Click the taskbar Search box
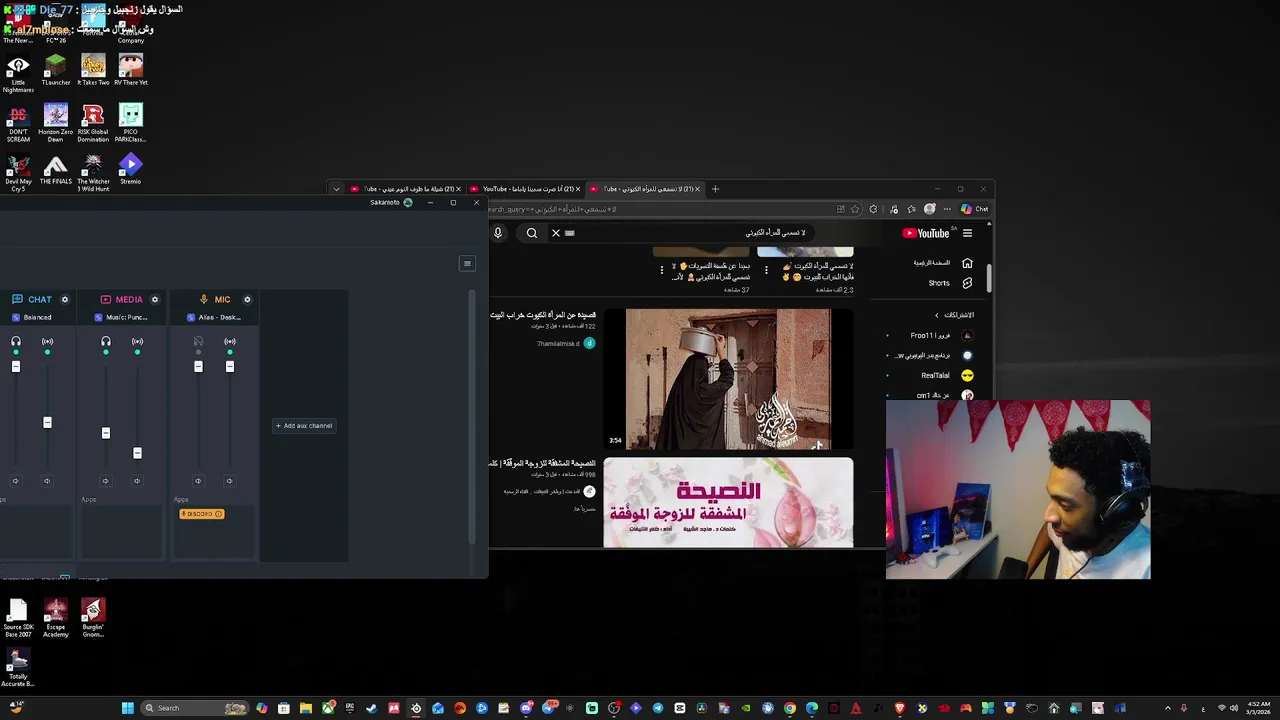This screenshot has width=1280, height=720. click(x=194, y=708)
